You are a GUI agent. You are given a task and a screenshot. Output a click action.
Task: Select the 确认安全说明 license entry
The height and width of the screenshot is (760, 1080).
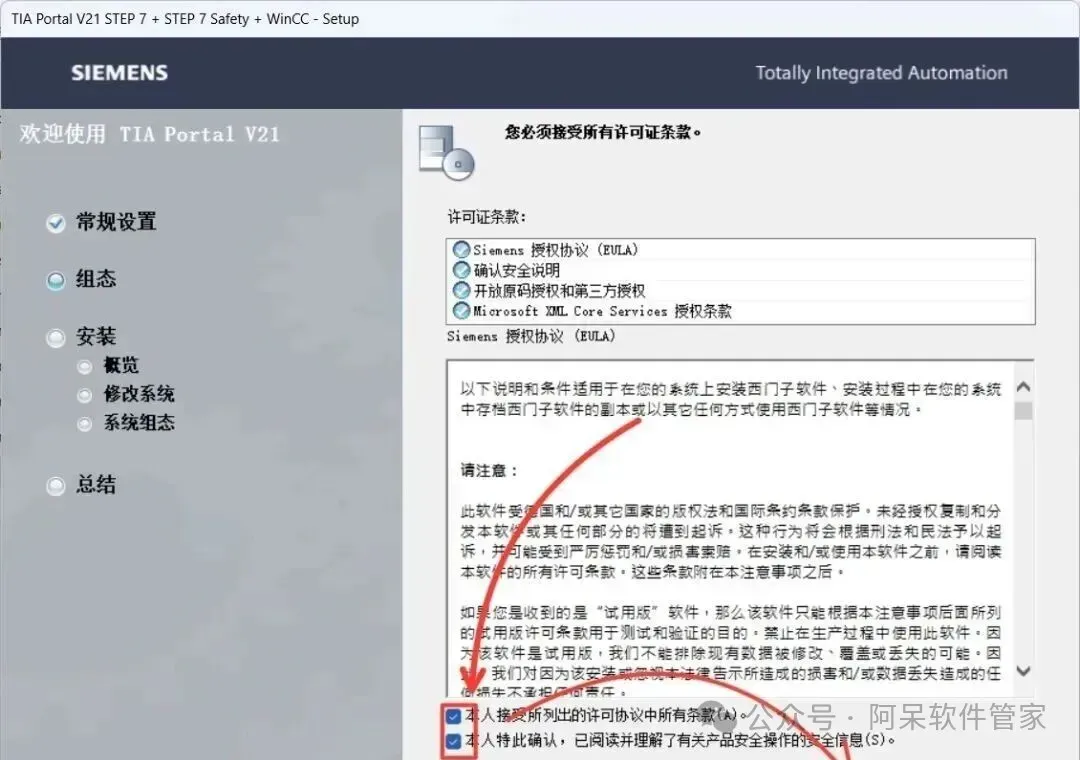click(x=740, y=270)
